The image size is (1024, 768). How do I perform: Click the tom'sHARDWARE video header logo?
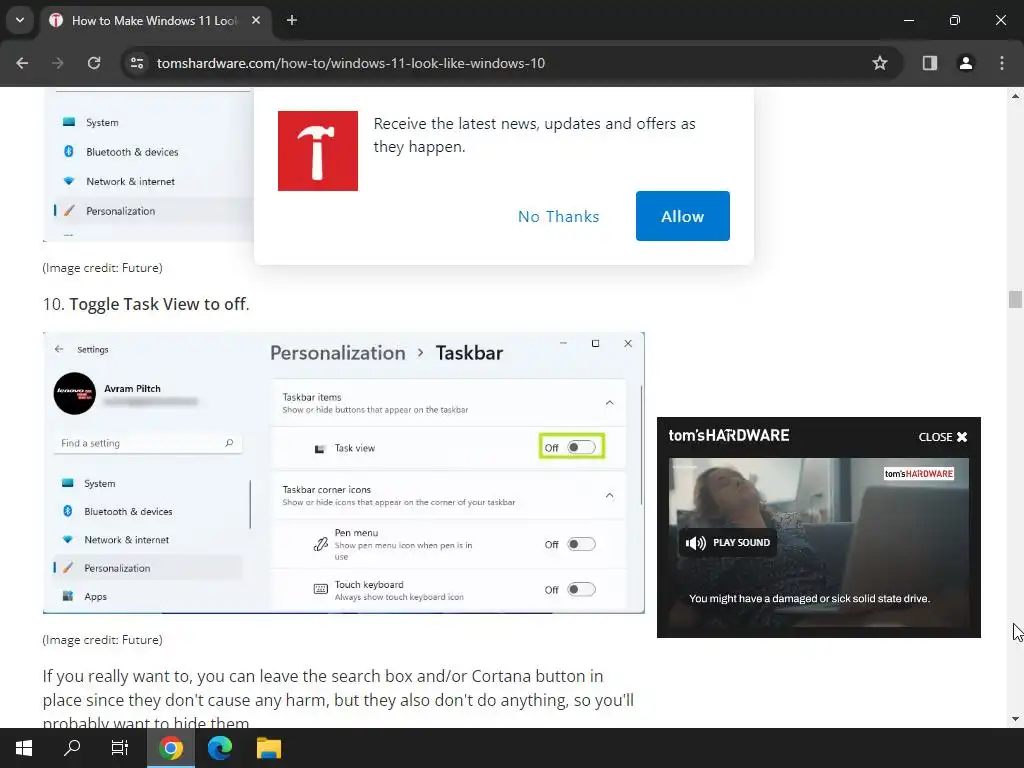[729, 436]
